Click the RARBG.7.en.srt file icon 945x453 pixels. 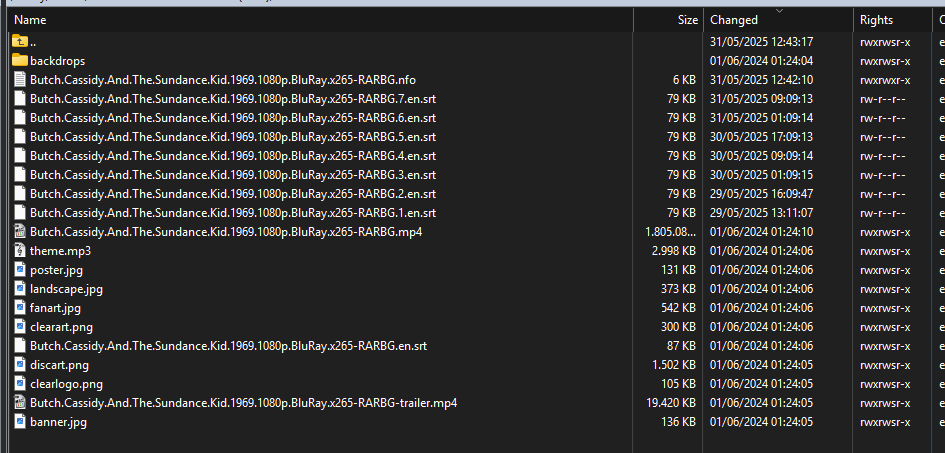click(x=20, y=99)
